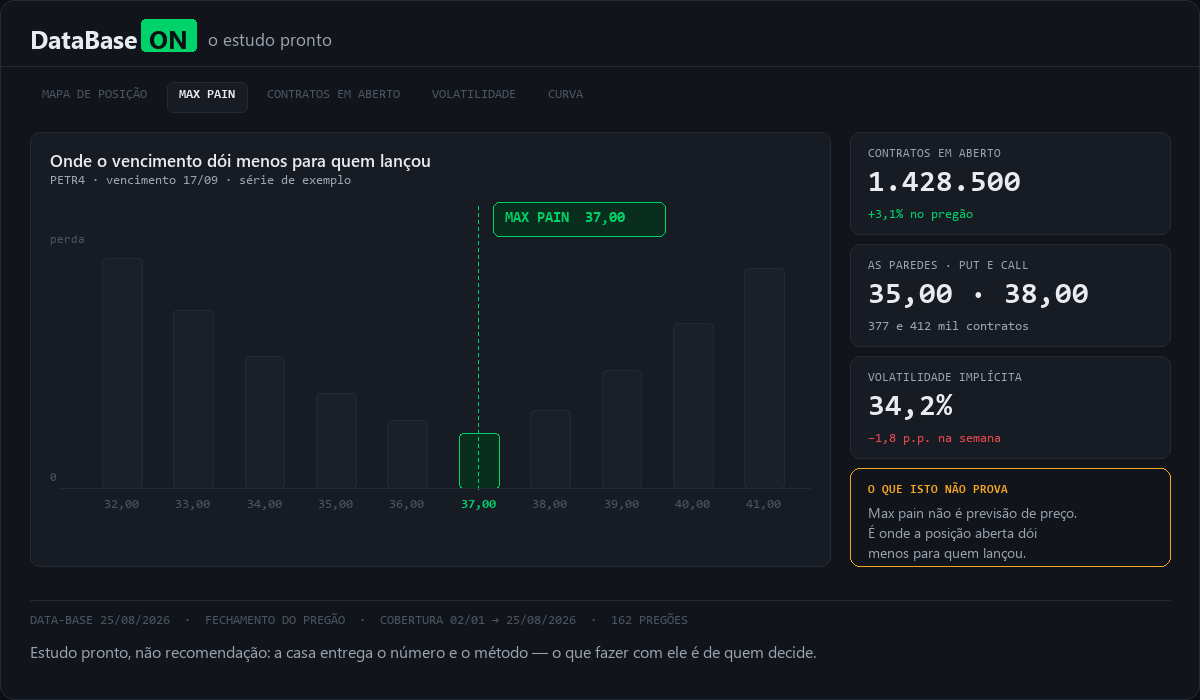Image resolution: width=1200 pixels, height=700 pixels.
Task: Select the 33,00 strike bar
Action: [193, 399]
